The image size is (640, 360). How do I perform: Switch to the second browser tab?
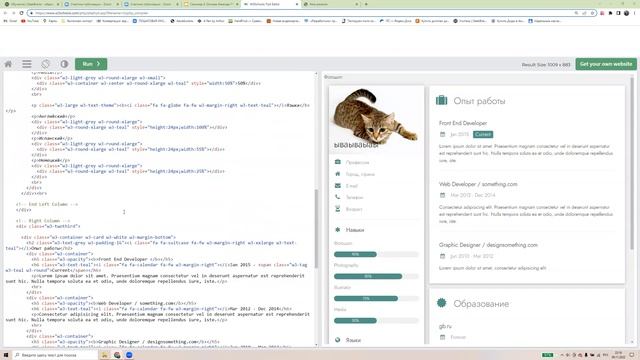91,4
